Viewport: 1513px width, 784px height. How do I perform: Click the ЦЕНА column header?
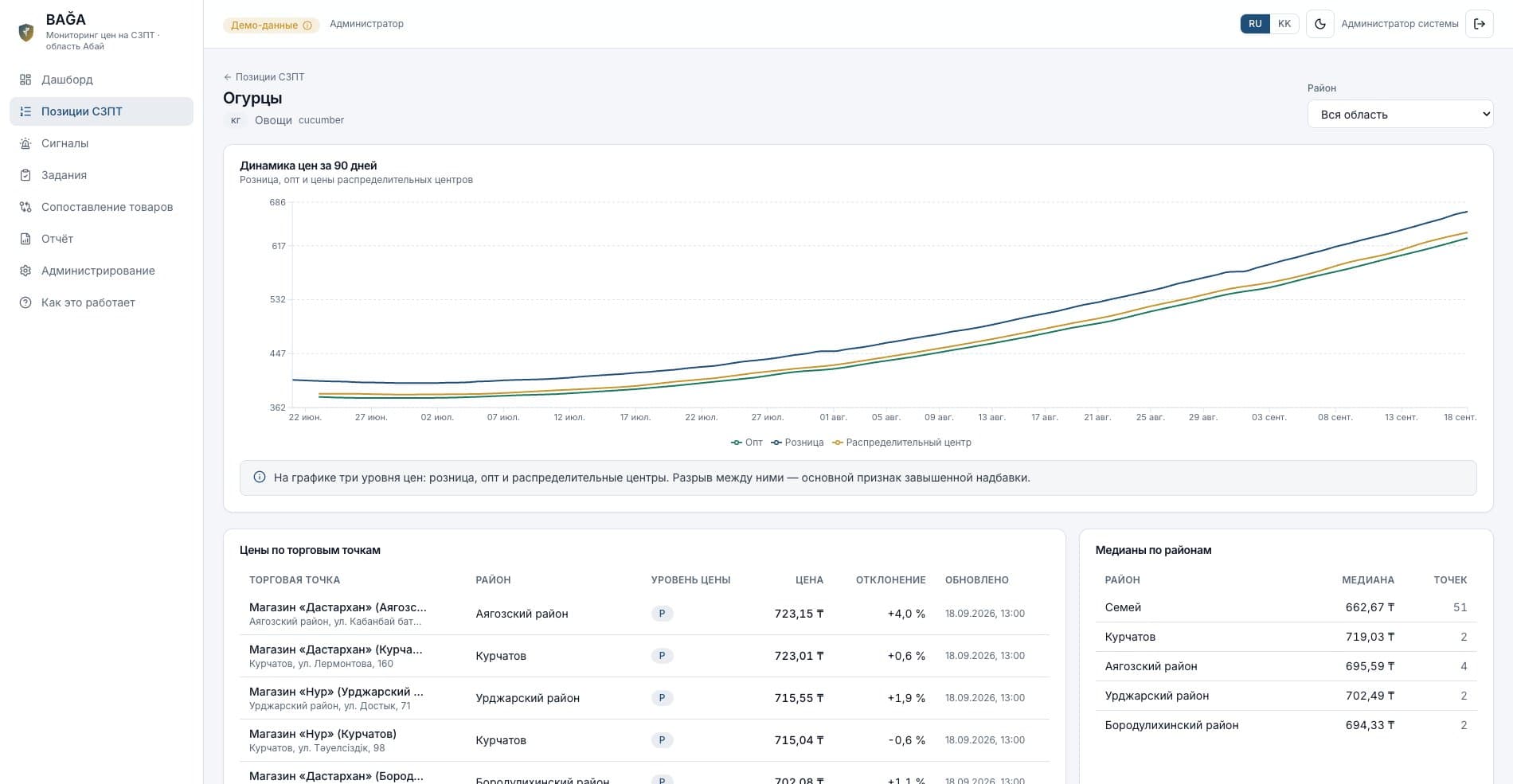pos(809,580)
